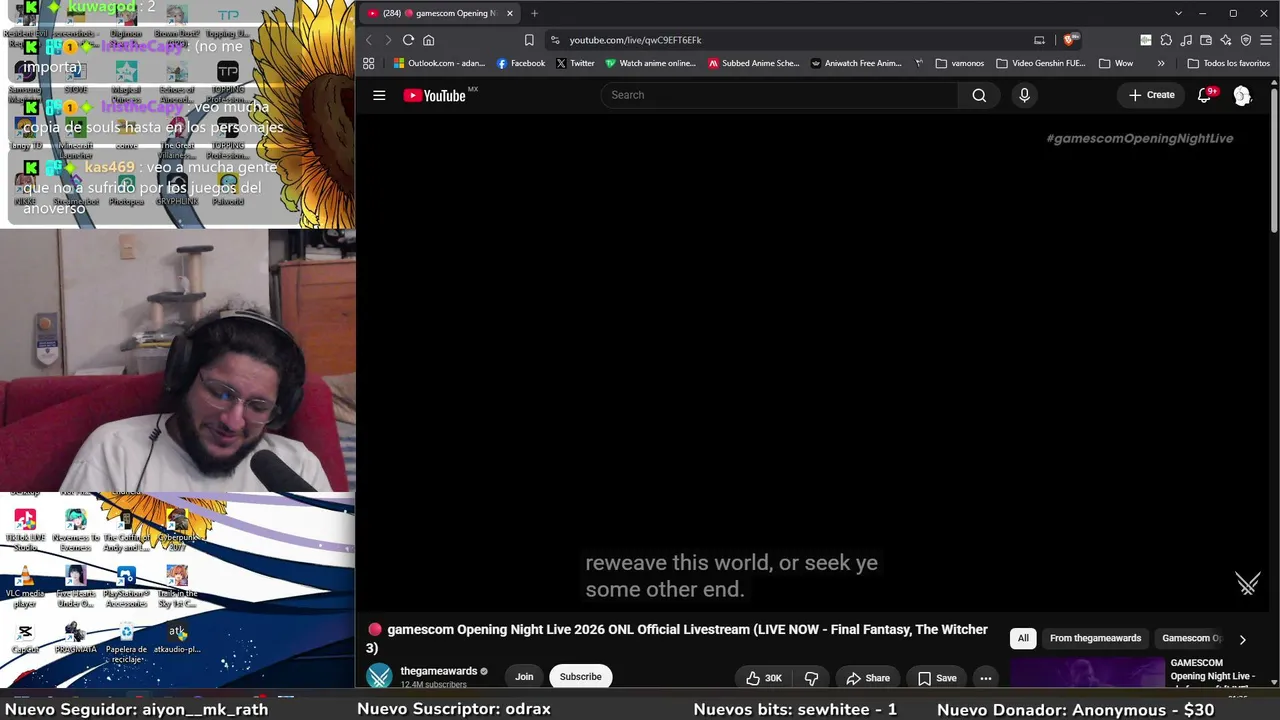Viewport: 1280px width, 720px height.
Task: Open the vamonos bookmarks folder
Action: pos(959,63)
